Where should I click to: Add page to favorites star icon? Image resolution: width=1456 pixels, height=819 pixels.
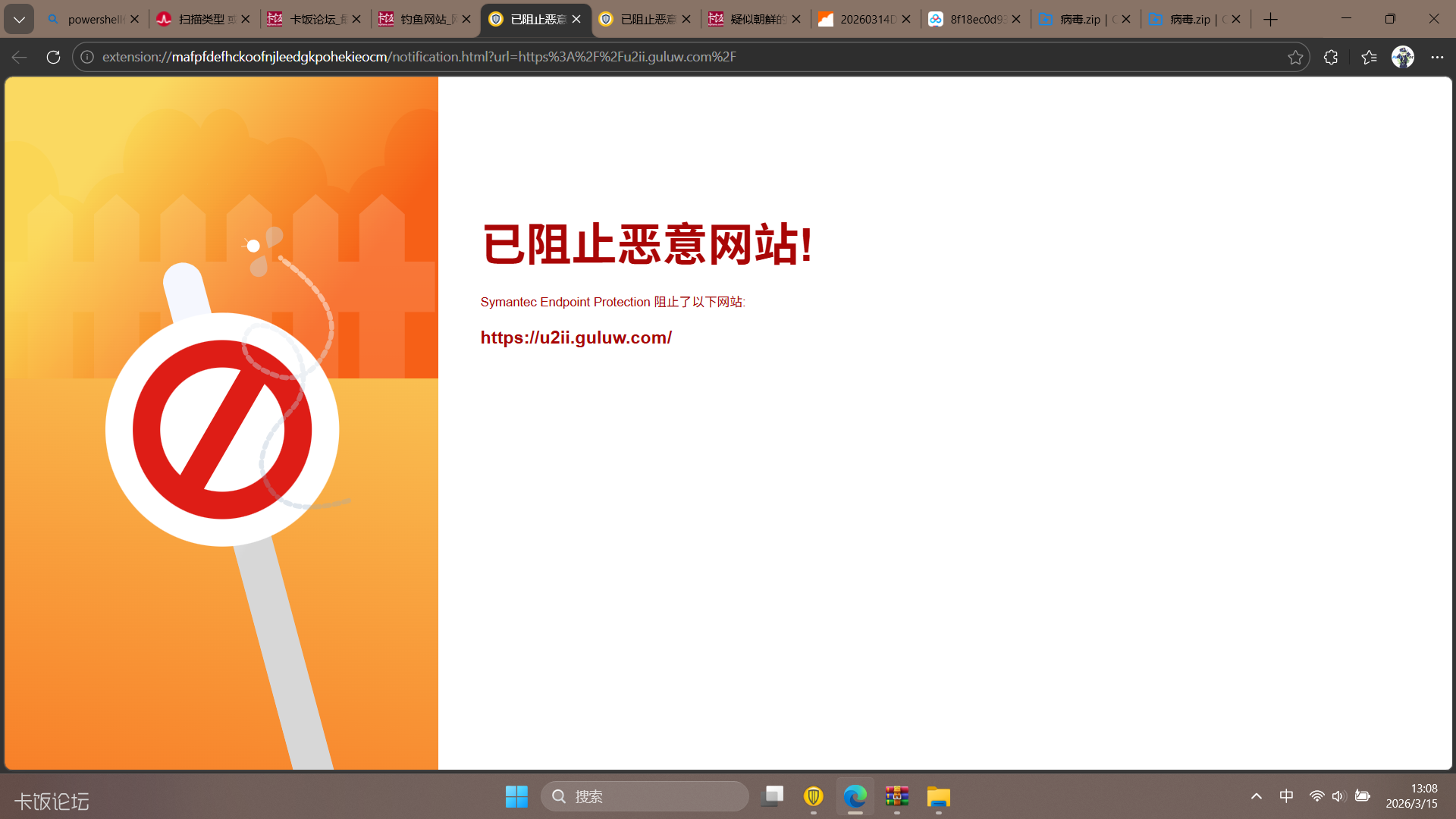pyautogui.click(x=1295, y=57)
